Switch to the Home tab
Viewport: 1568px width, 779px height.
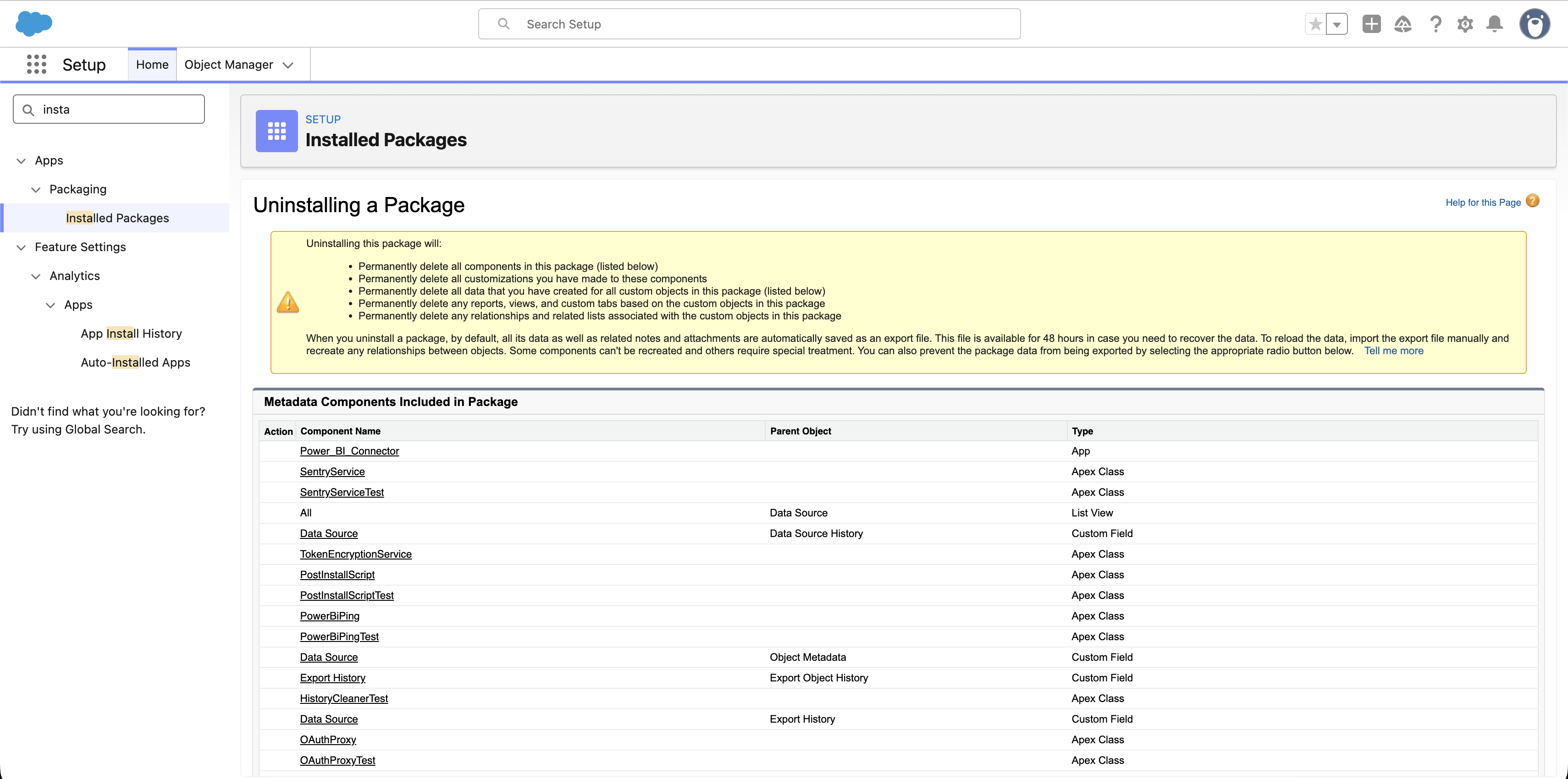point(152,65)
